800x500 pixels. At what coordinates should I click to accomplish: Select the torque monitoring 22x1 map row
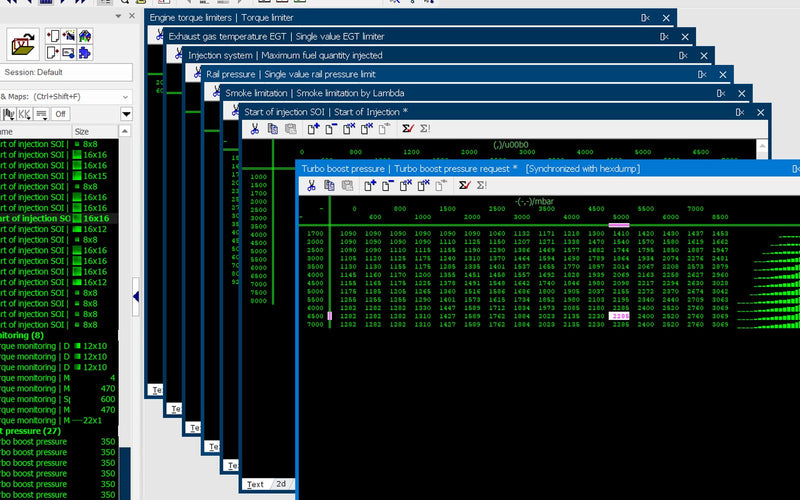(x=59, y=420)
